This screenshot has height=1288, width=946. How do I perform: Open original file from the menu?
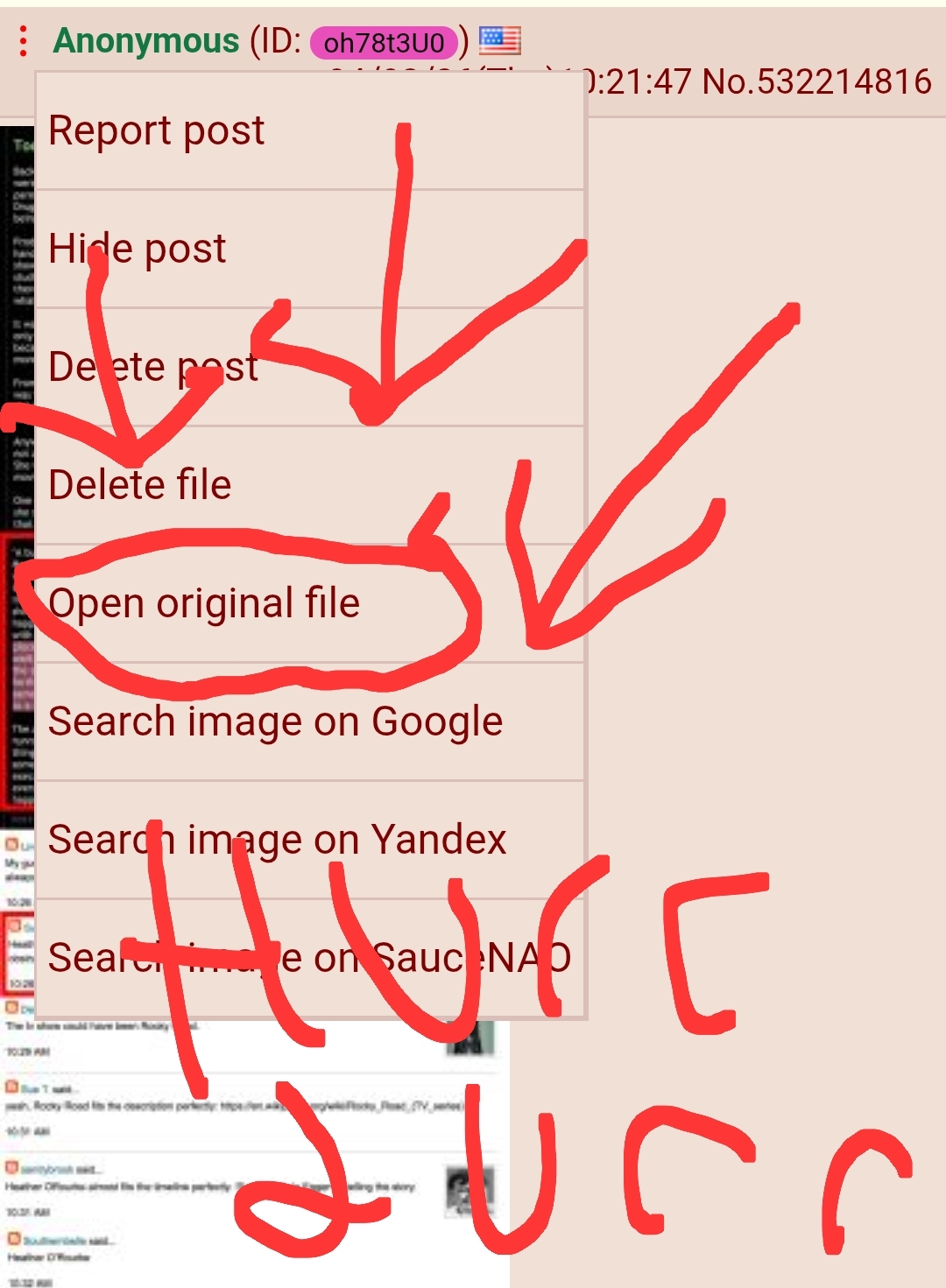click(310, 603)
